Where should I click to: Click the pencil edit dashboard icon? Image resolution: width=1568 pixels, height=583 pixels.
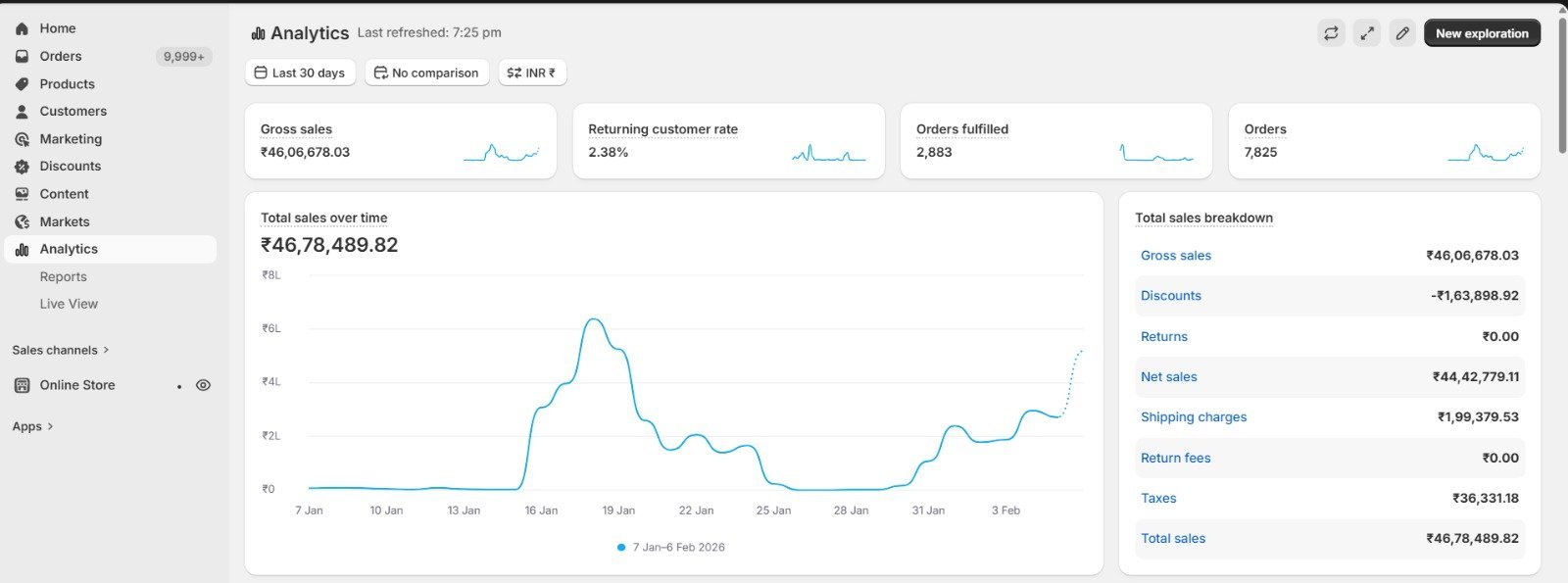(x=1402, y=33)
